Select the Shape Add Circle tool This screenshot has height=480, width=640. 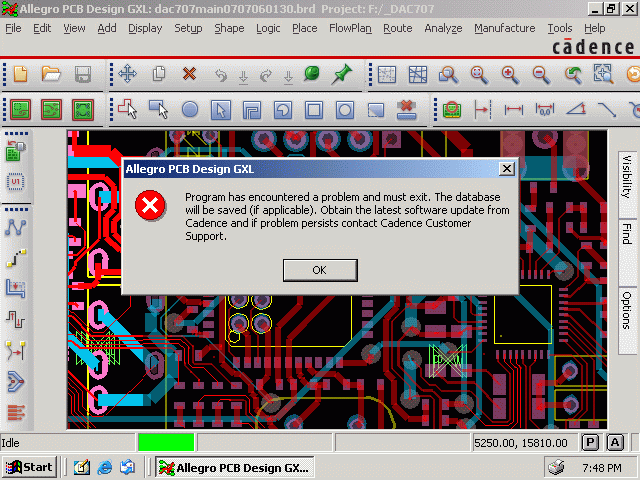click(x=190, y=109)
